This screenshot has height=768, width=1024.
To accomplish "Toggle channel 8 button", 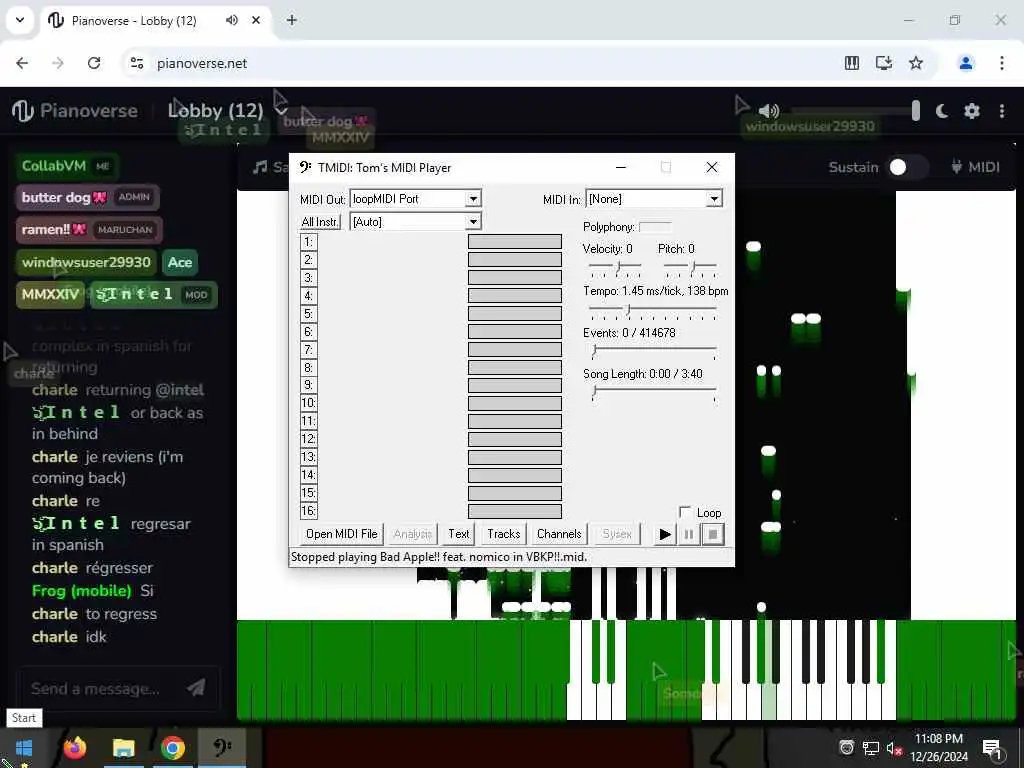I will (308, 368).
